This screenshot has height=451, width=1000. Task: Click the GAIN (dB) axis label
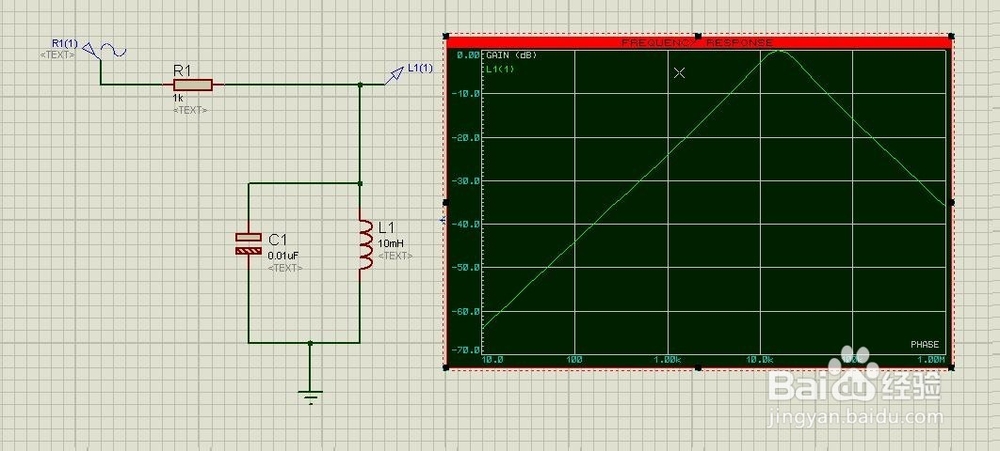pos(511,55)
